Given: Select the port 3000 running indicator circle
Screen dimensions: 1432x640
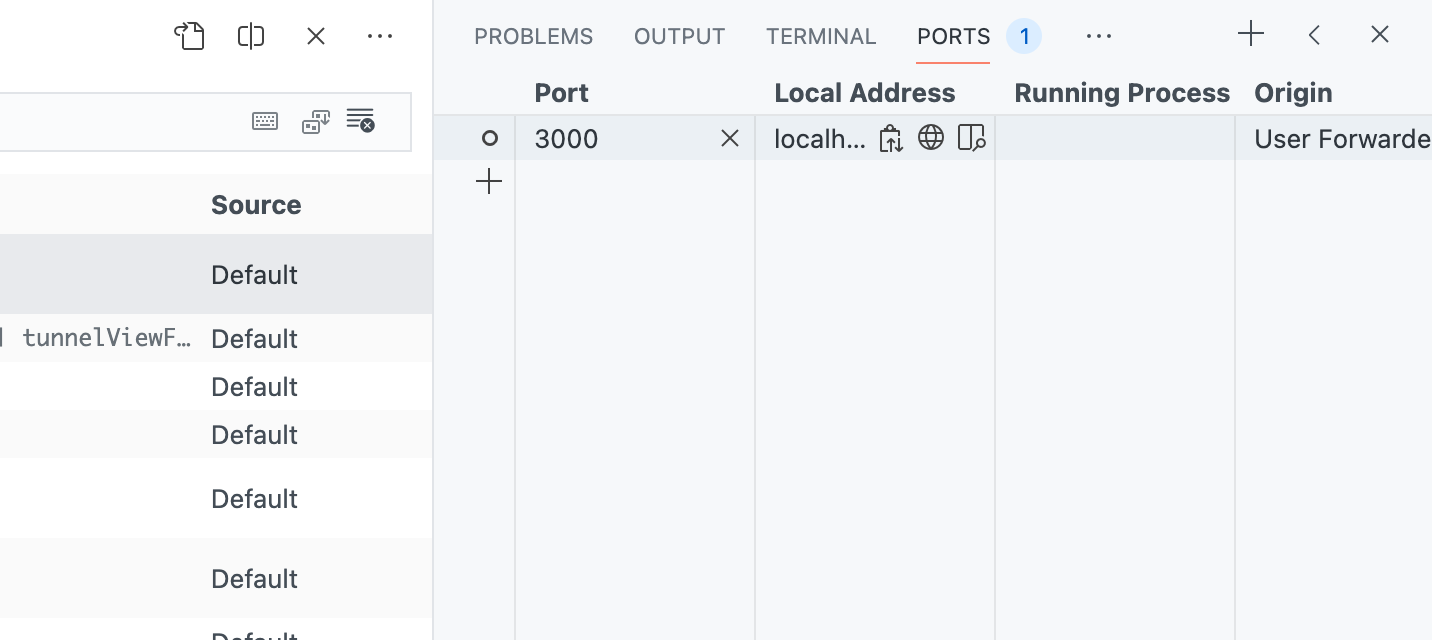Looking at the screenshot, I should pos(489,138).
